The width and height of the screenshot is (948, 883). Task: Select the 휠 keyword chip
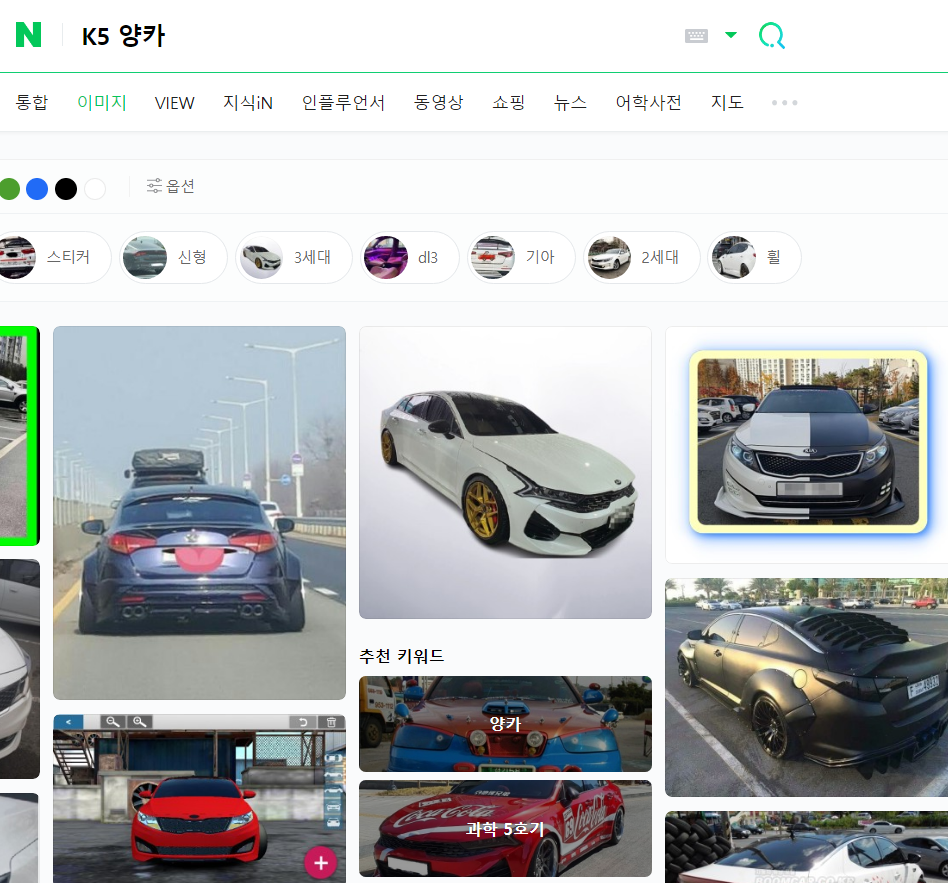click(x=754, y=257)
